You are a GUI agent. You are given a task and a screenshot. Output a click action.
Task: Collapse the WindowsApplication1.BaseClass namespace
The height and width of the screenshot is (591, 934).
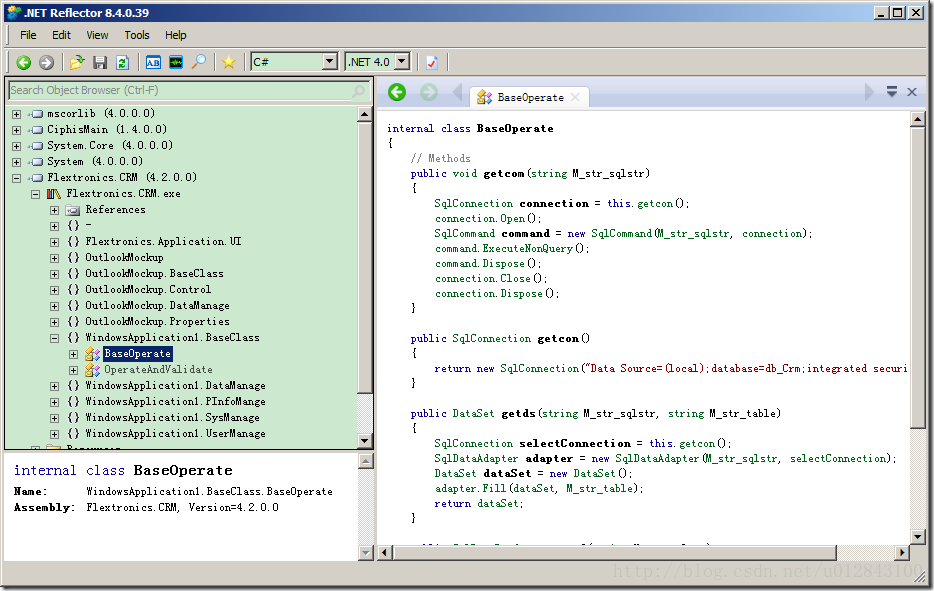coord(54,338)
